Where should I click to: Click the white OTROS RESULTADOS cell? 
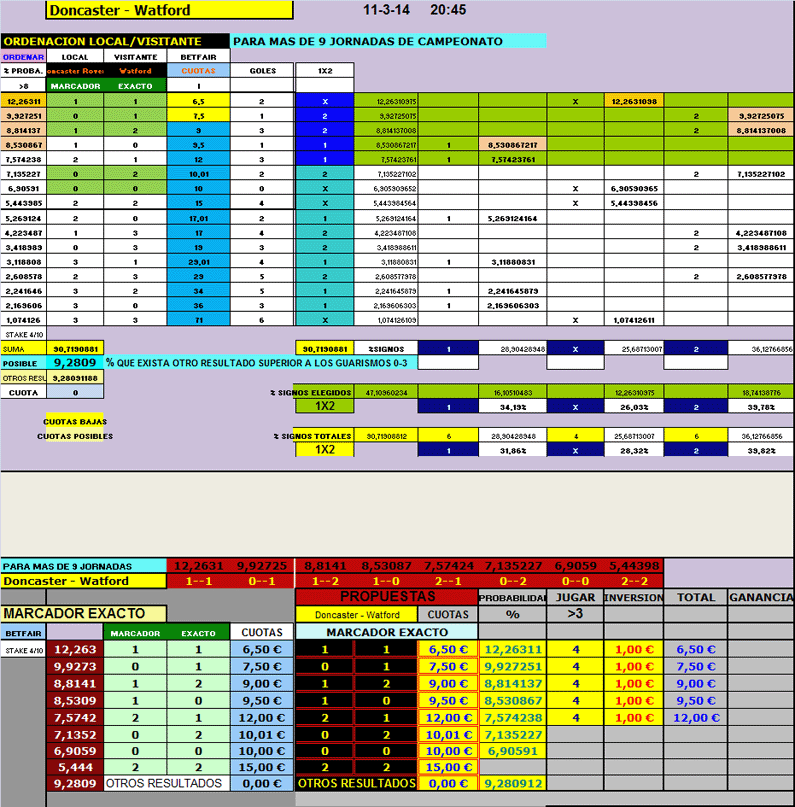tap(167, 783)
